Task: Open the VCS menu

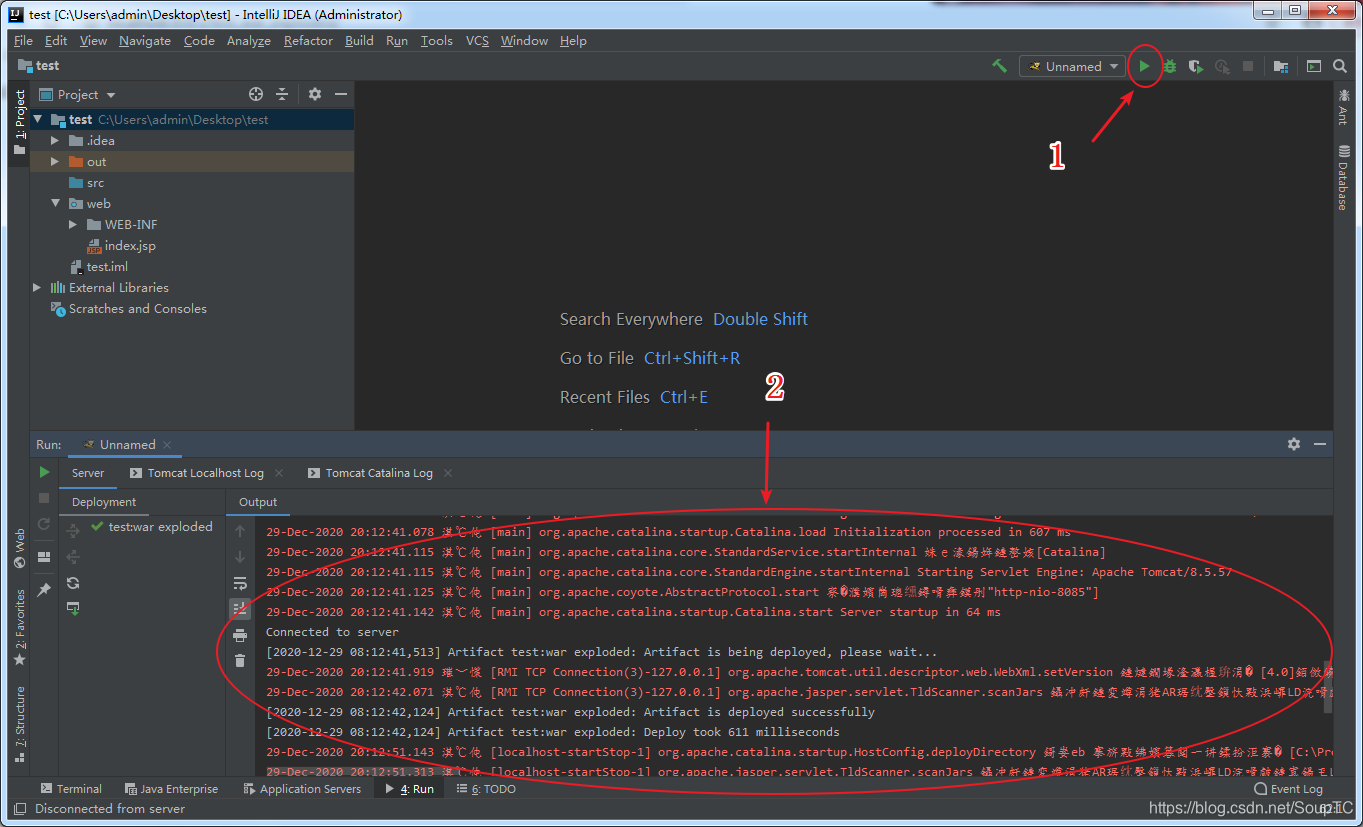Action: [x=477, y=41]
